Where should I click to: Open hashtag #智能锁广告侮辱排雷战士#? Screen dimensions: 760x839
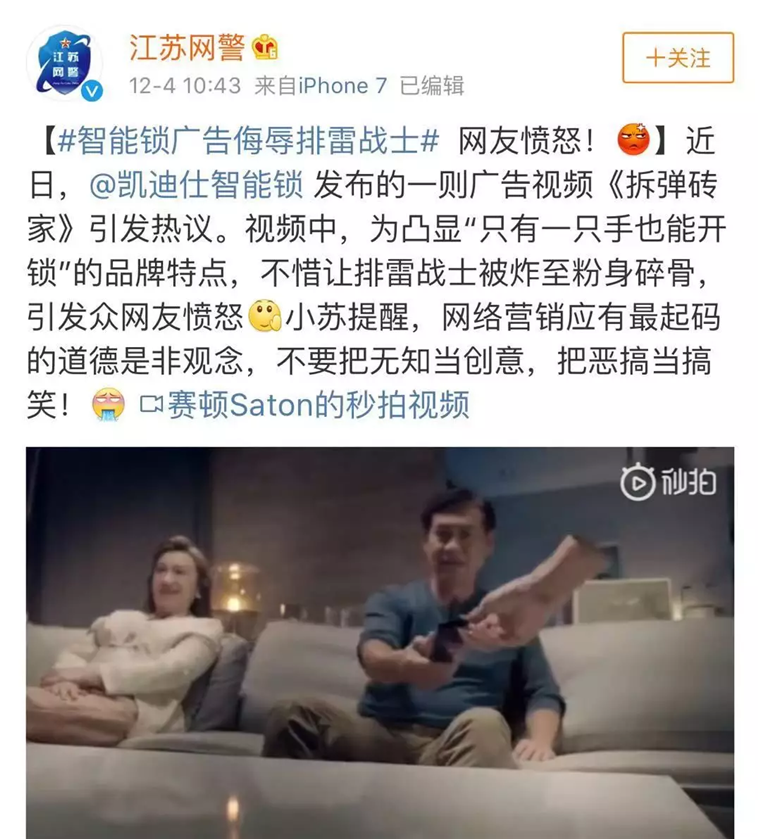(248, 141)
